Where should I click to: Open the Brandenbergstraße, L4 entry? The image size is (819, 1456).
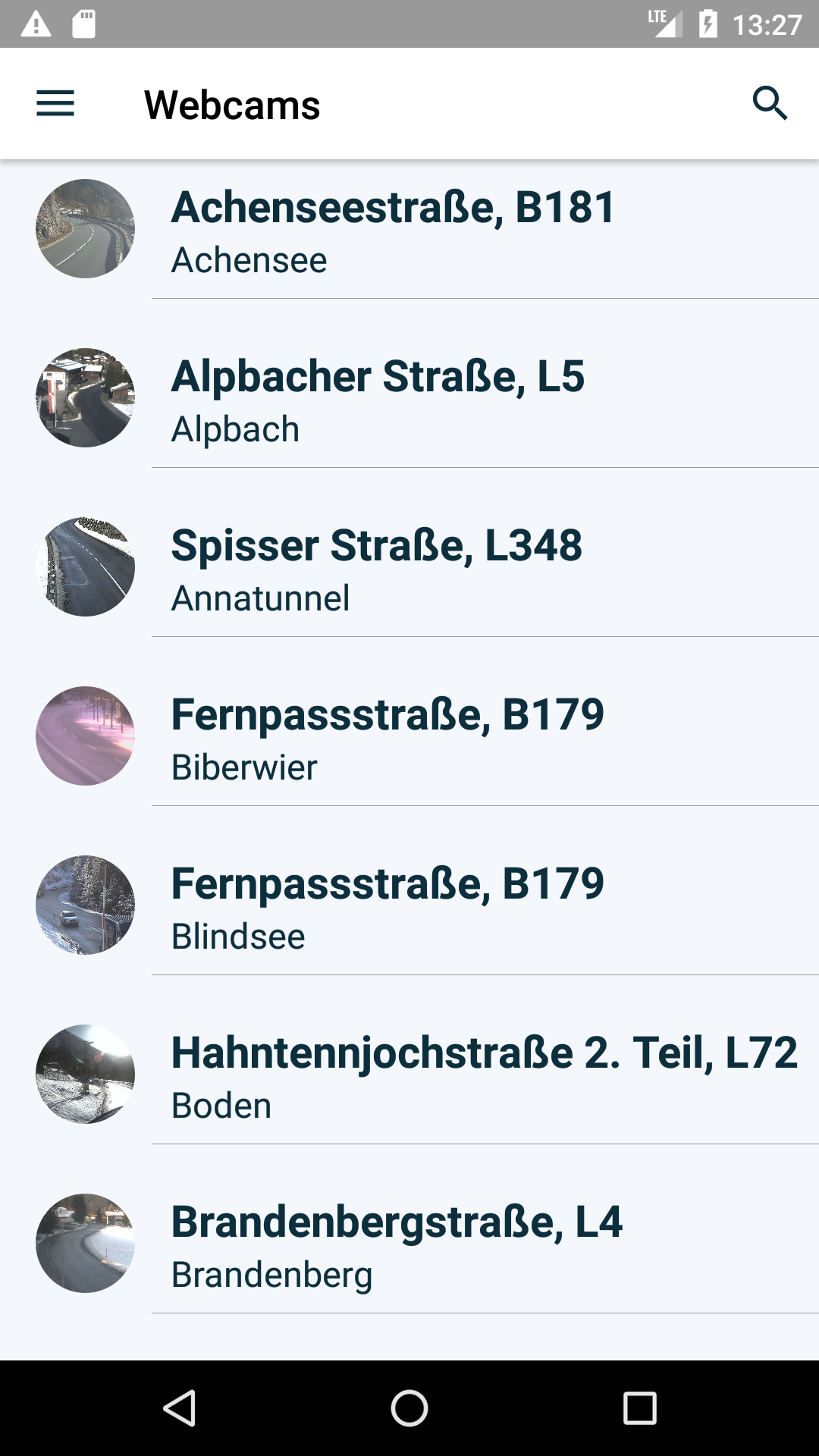click(x=409, y=1244)
